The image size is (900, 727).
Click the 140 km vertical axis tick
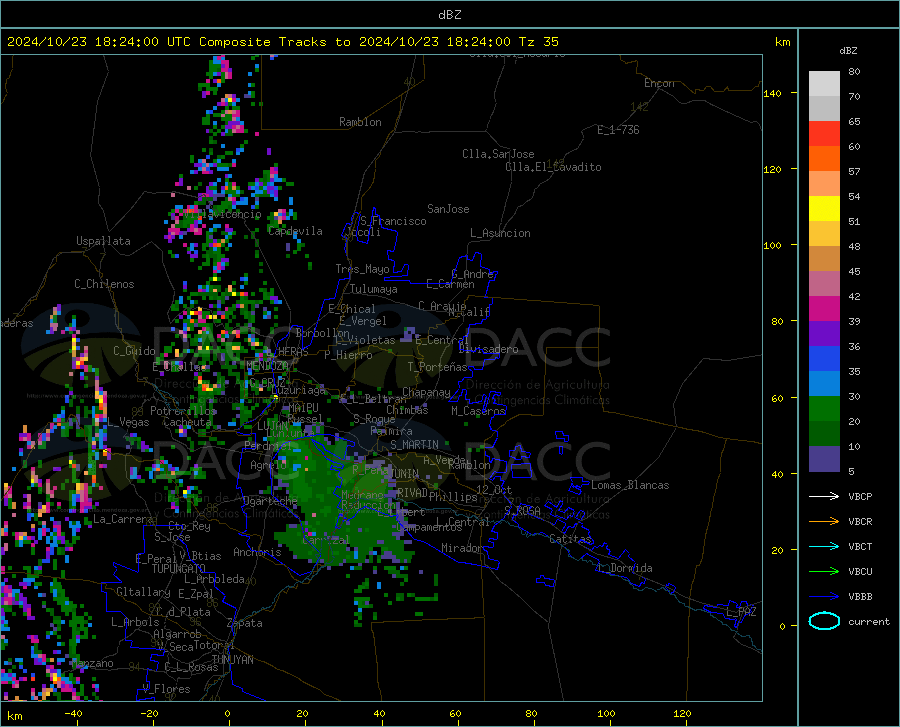[x=772, y=93]
